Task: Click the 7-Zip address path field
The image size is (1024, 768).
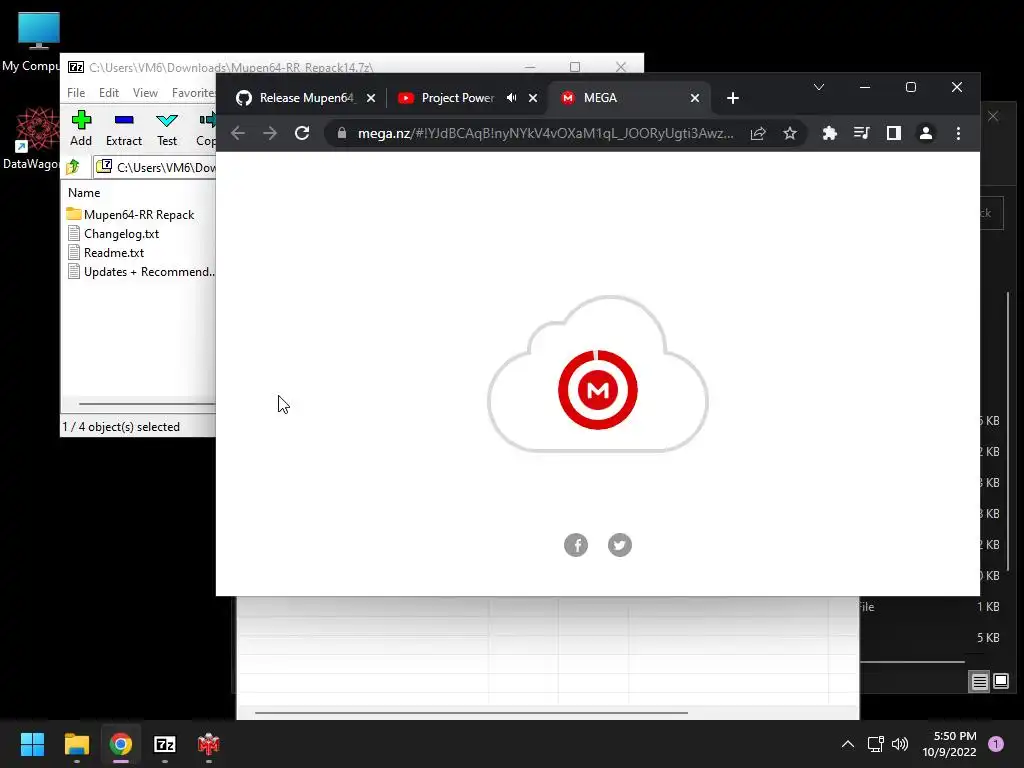Action: click(155, 167)
